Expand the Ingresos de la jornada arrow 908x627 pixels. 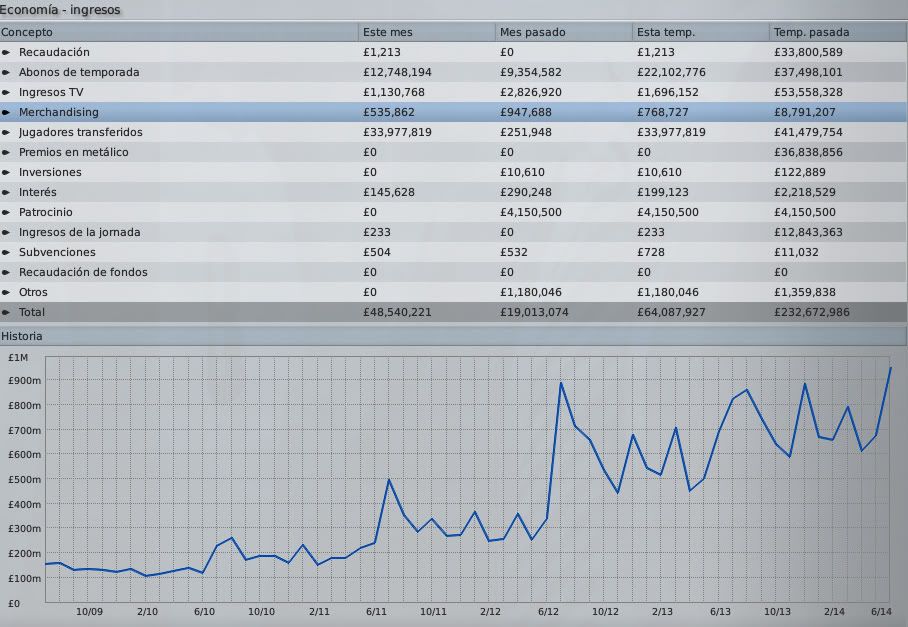coord(6,232)
